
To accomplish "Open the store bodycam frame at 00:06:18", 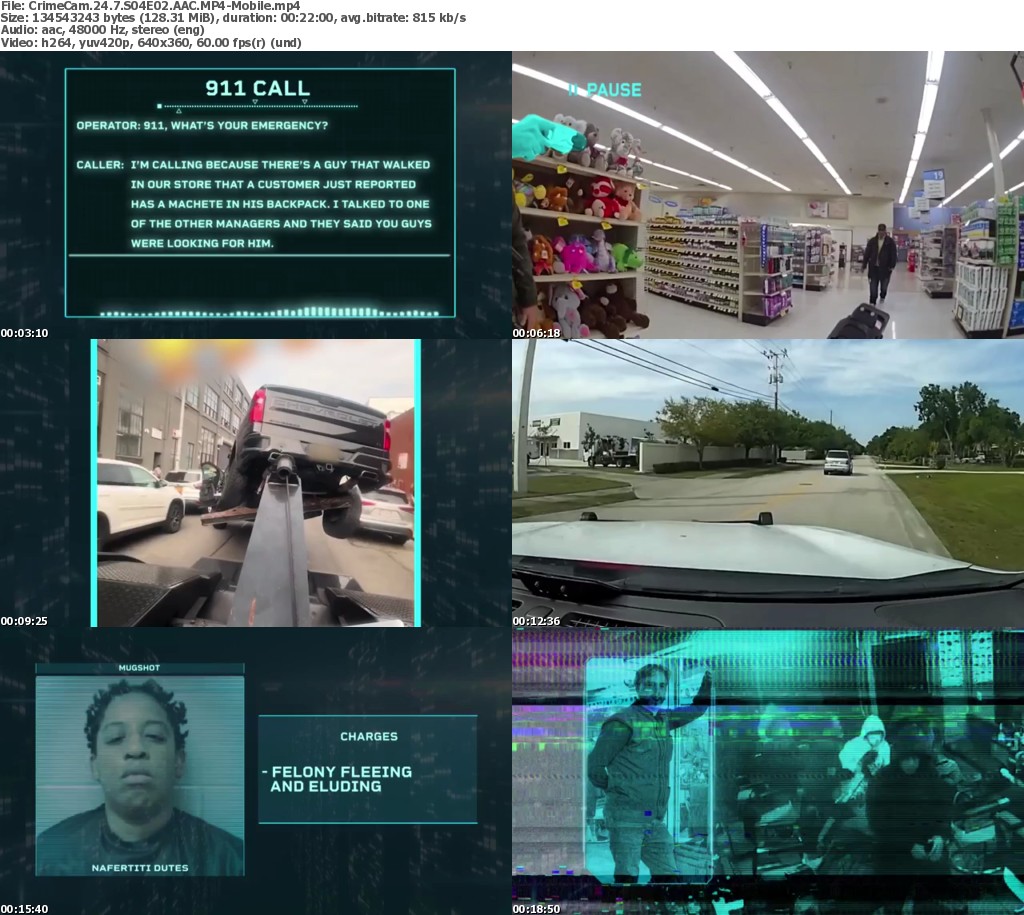I will pos(768,195).
